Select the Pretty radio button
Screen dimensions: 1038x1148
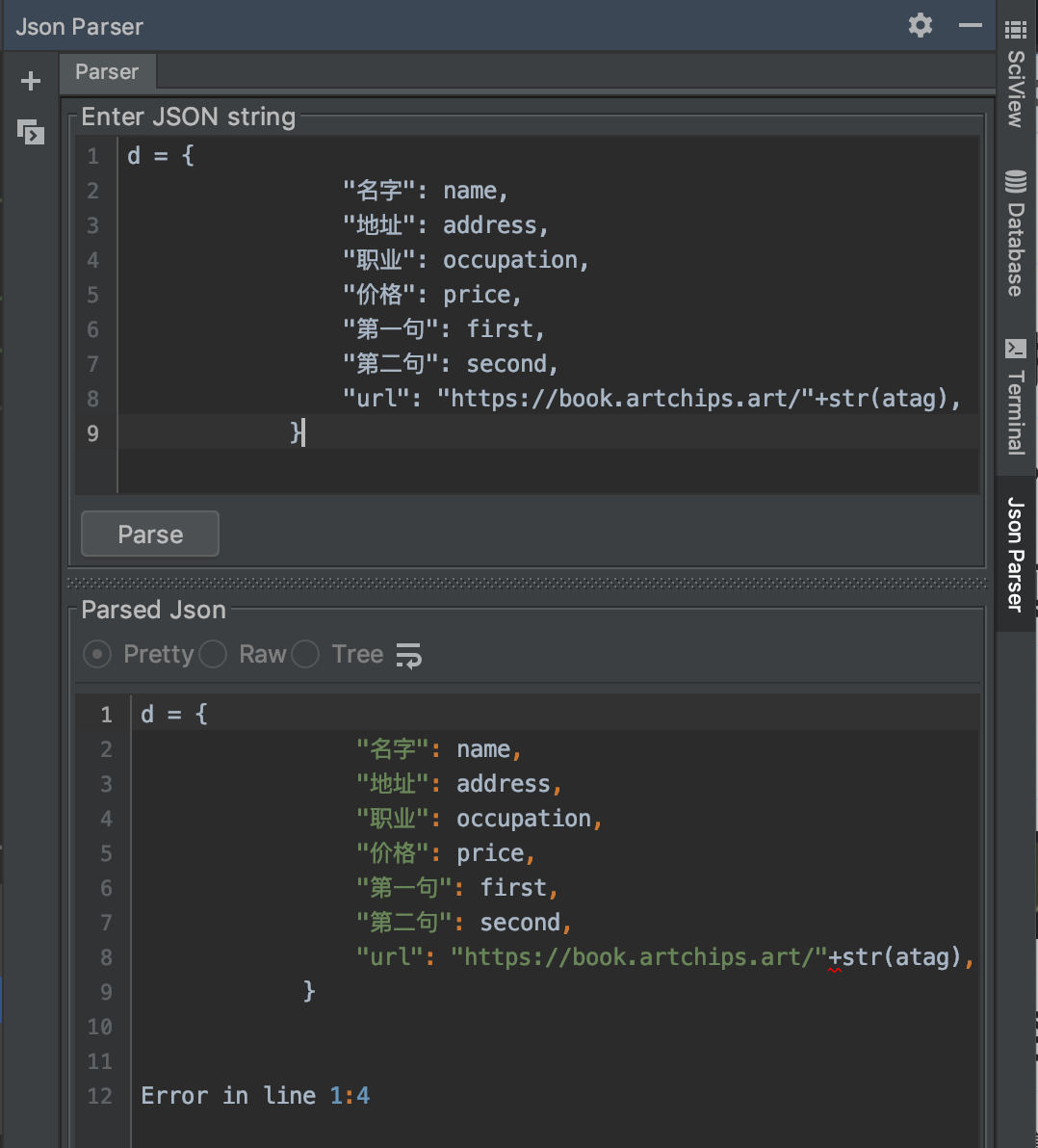(x=97, y=655)
